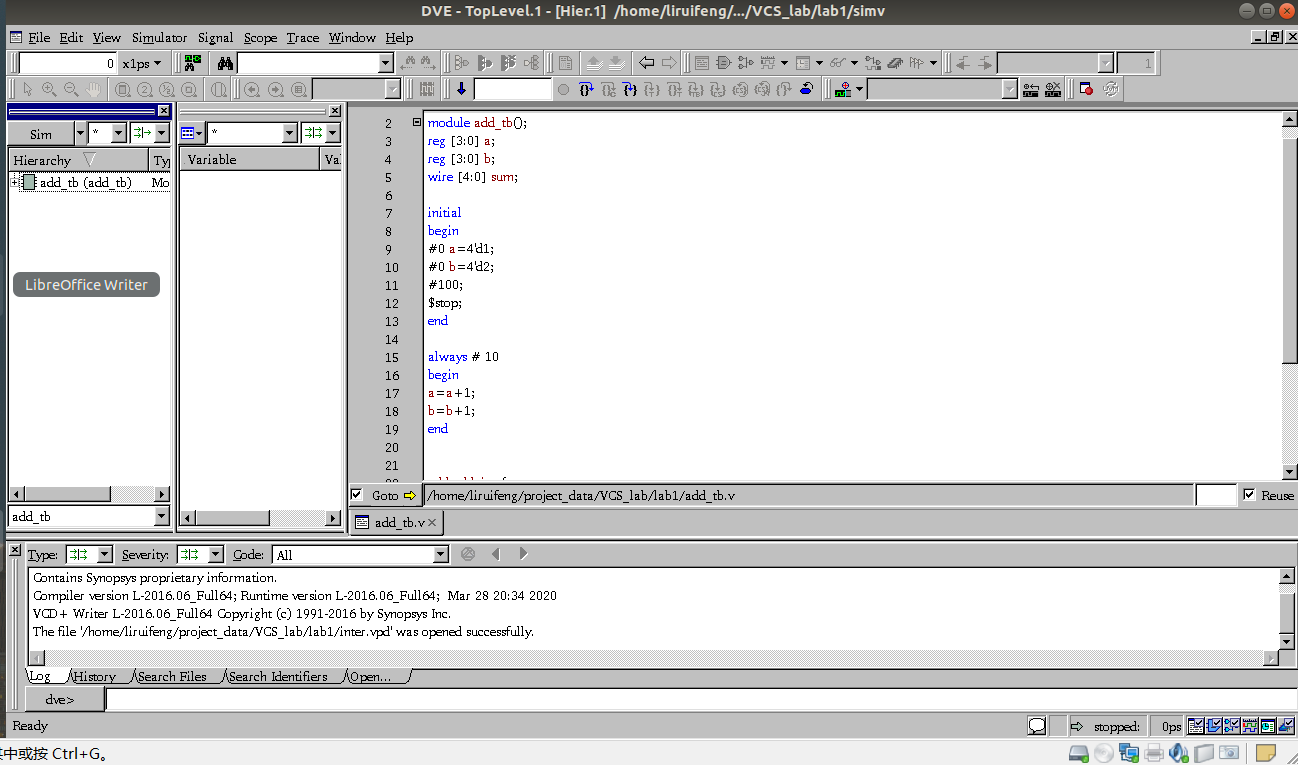This screenshot has height=765, width=1298.
Task: Click the binoculars search icon
Action: [x=225, y=62]
